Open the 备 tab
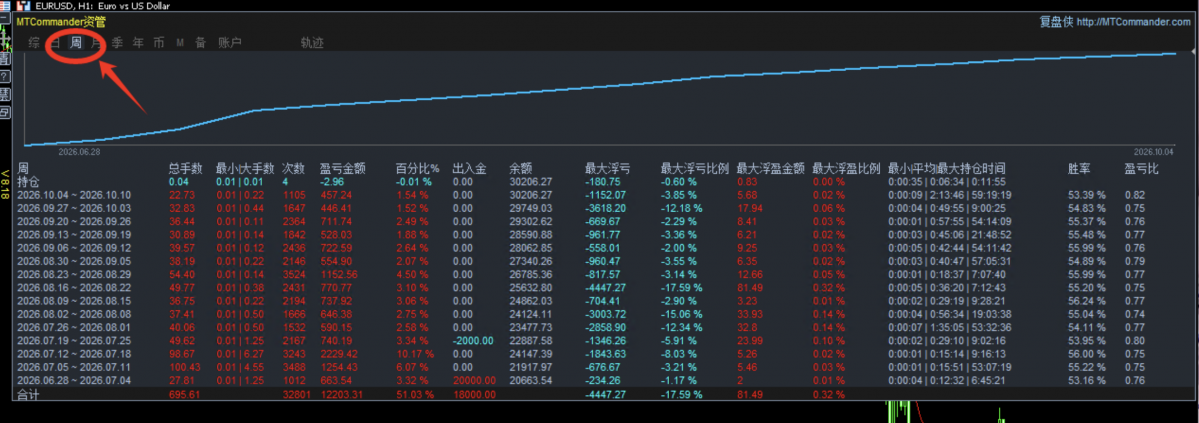Screen dimensions: 1199x423 click(x=200, y=43)
